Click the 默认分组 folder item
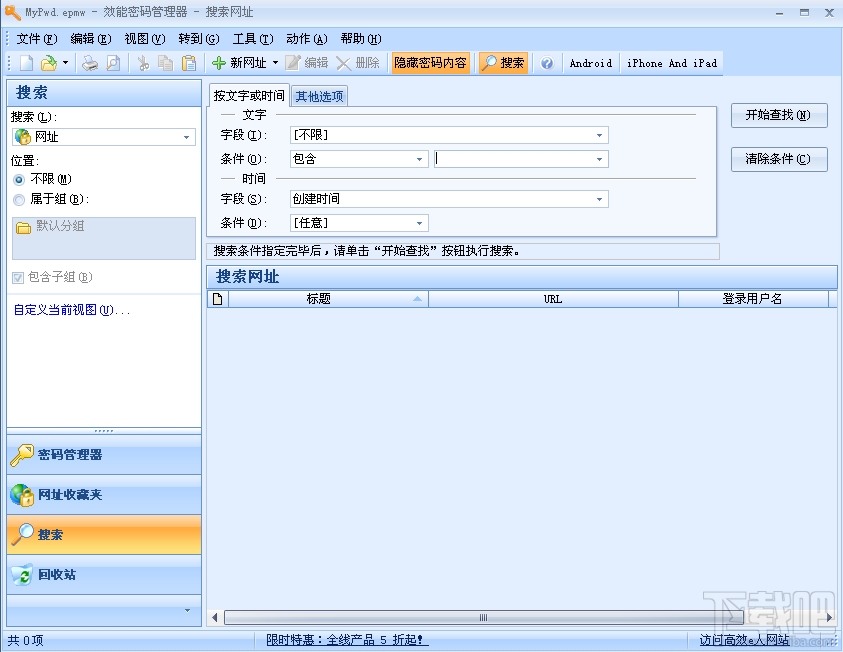Viewport: 843px width, 652px height. pos(51,226)
